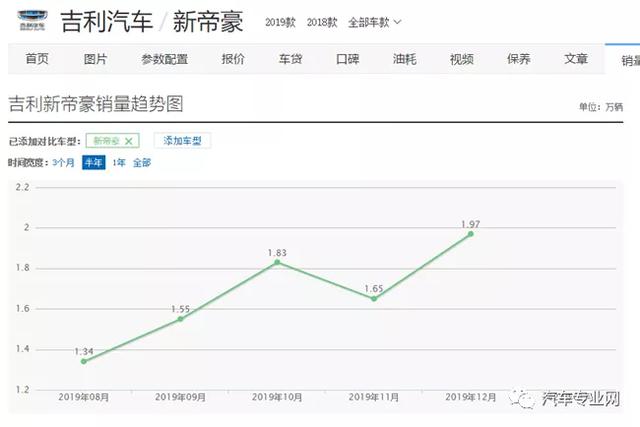Open the 视频 tab
Viewport: 640px width, 427px height.
(x=462, y=59)
